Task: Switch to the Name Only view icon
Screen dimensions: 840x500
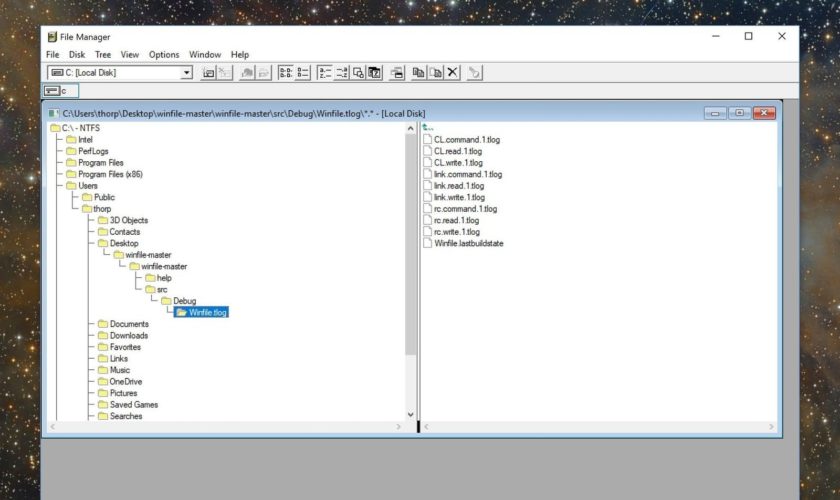Action: tap(285, 73)
